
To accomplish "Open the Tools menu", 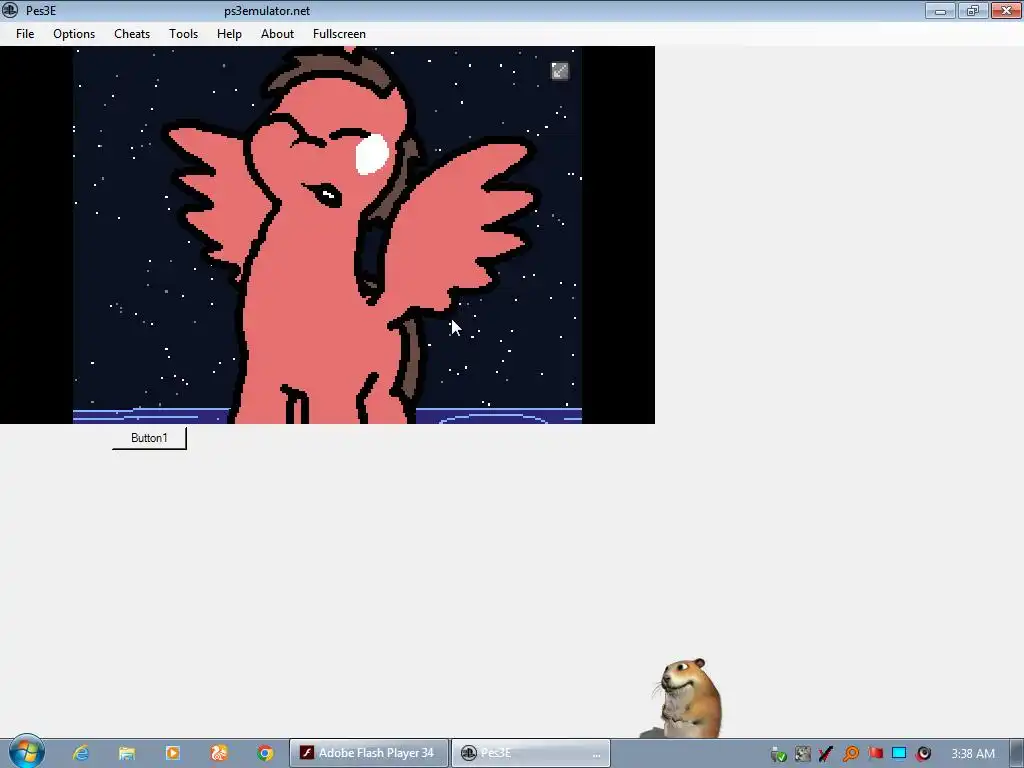I will 184,34.
